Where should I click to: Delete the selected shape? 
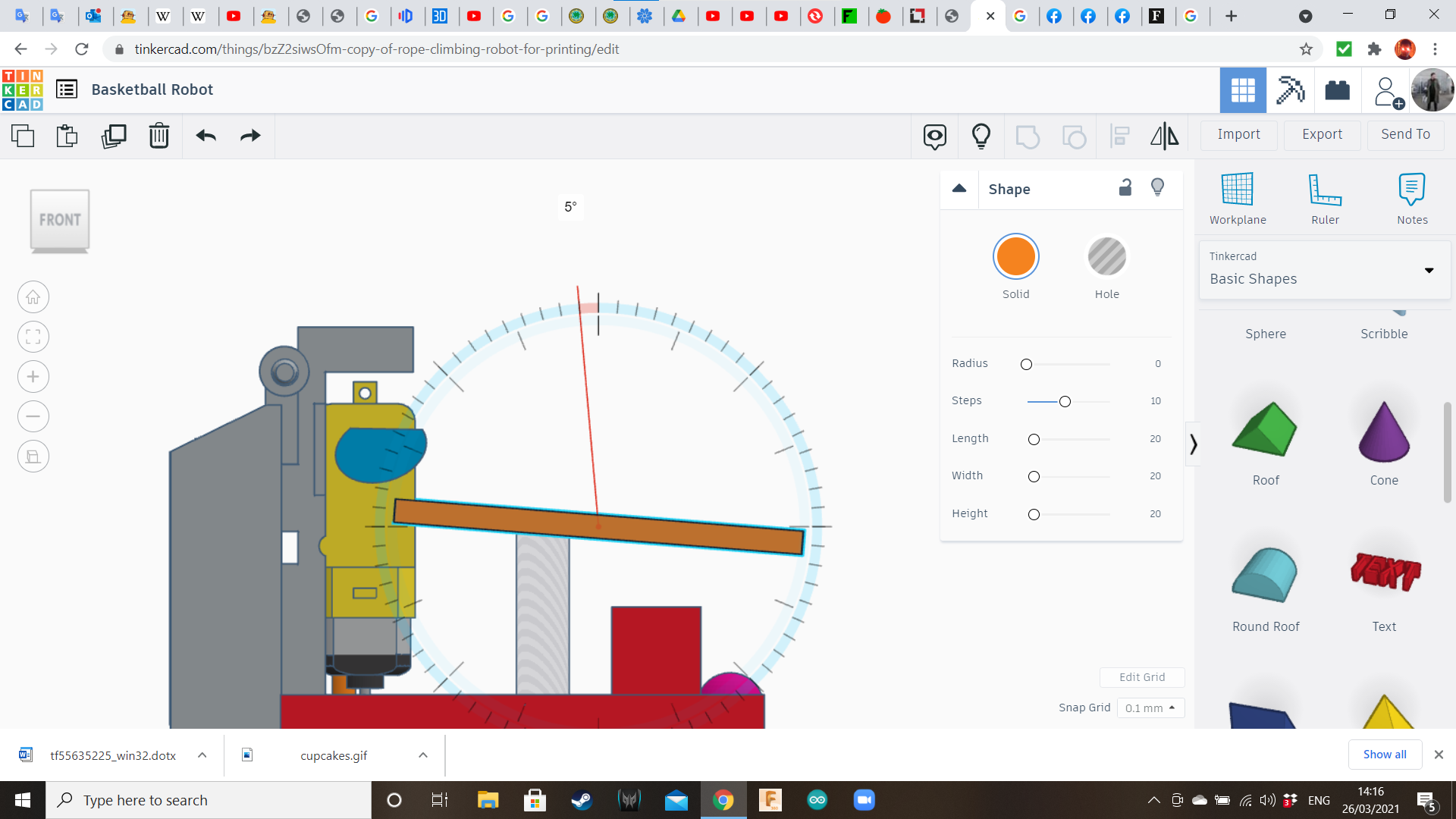[x=159, y=136]
